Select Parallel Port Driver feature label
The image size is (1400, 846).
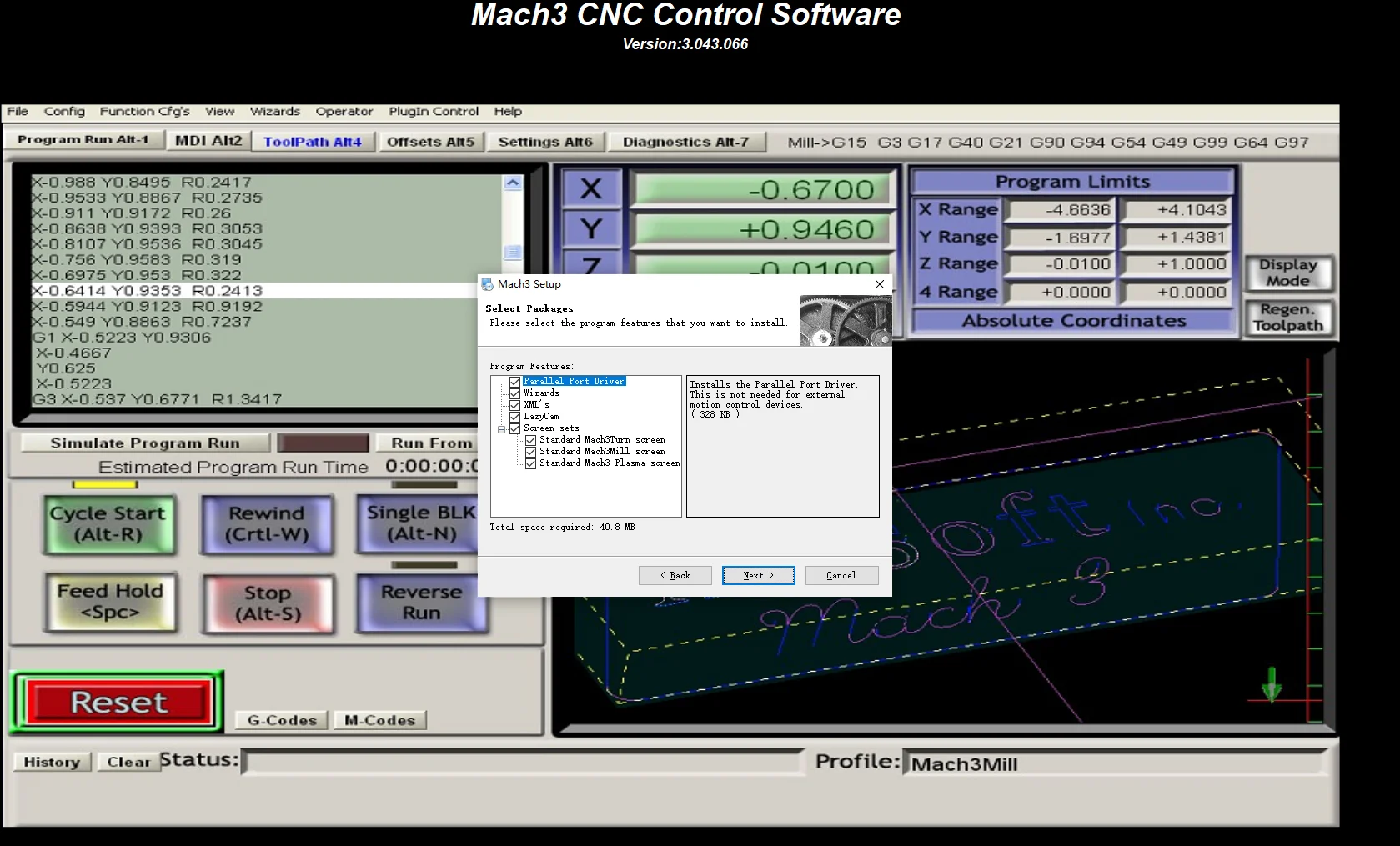[575, 382]
